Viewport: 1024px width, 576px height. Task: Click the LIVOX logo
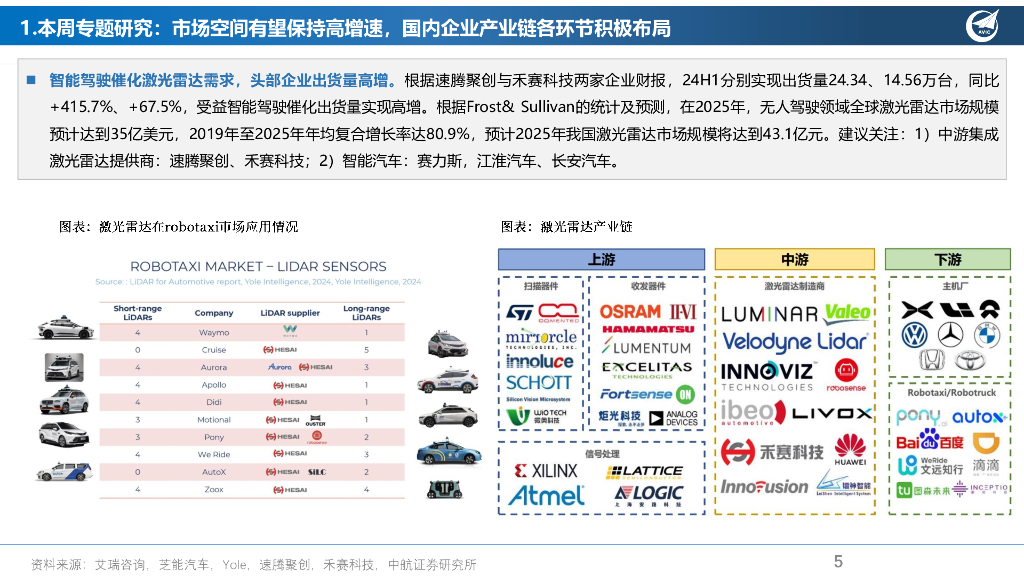(832, 413)
